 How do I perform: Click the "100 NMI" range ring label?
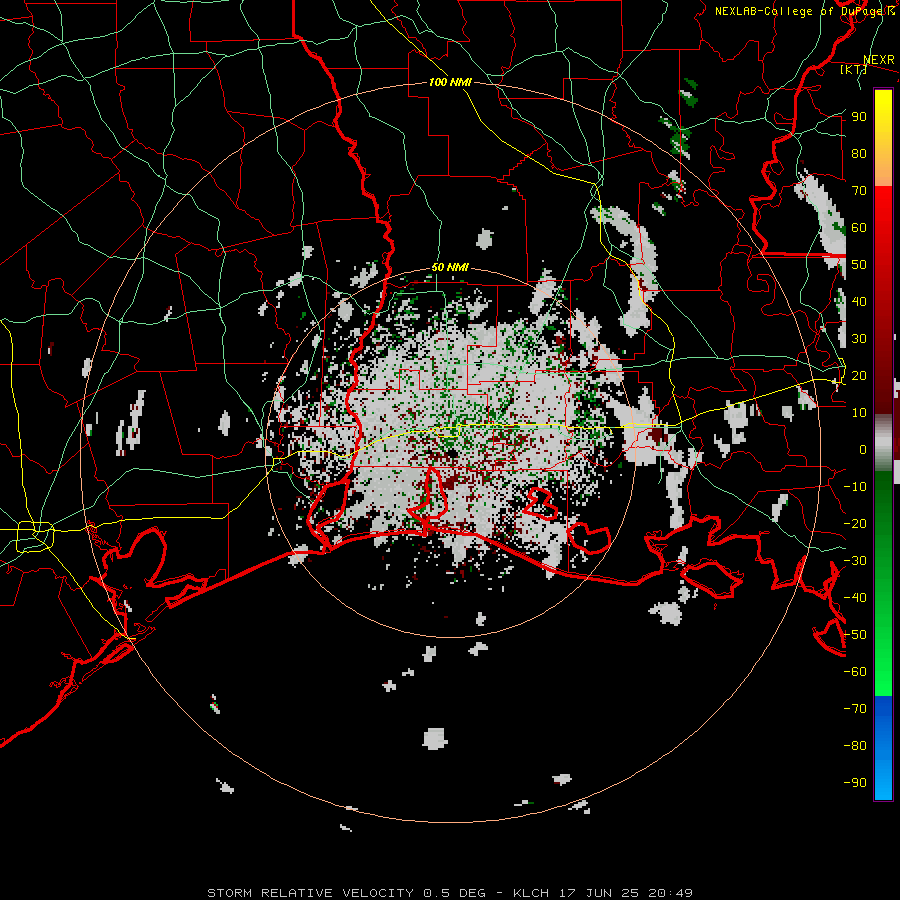point(450,82)
